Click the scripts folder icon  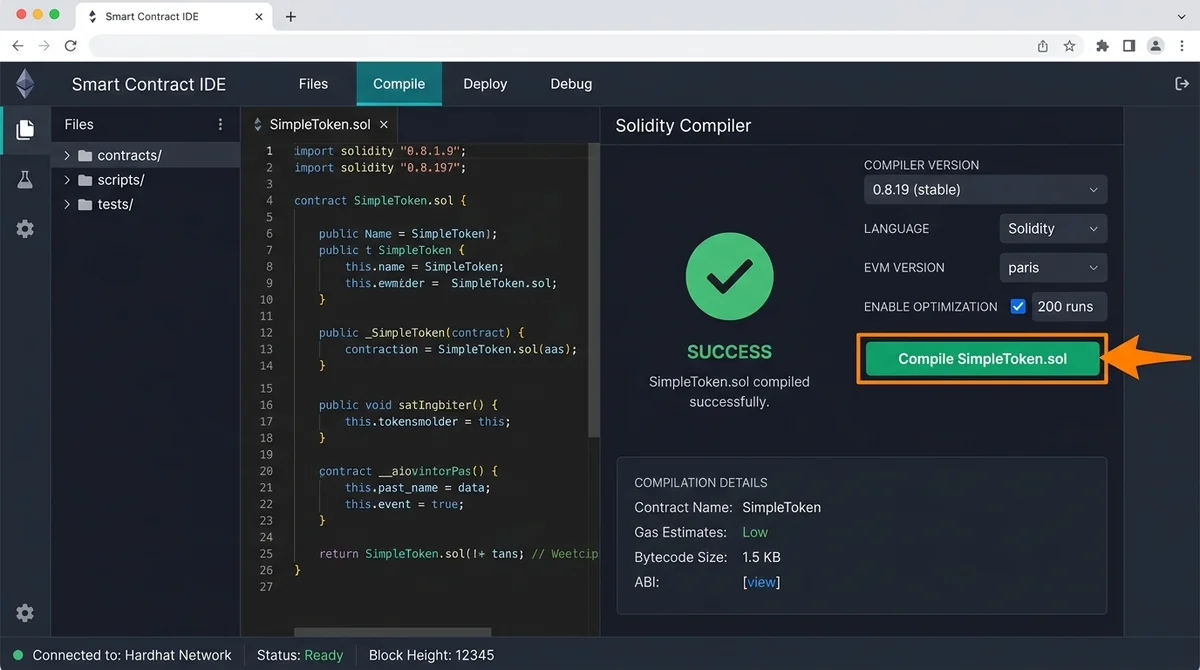tap(85, 180)
